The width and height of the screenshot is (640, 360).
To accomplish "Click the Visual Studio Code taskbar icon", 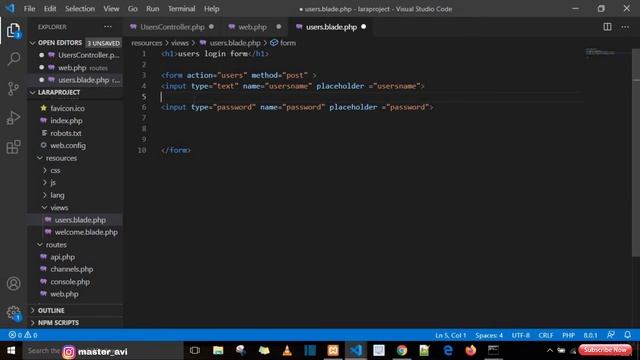I will [x=356, y=350].
